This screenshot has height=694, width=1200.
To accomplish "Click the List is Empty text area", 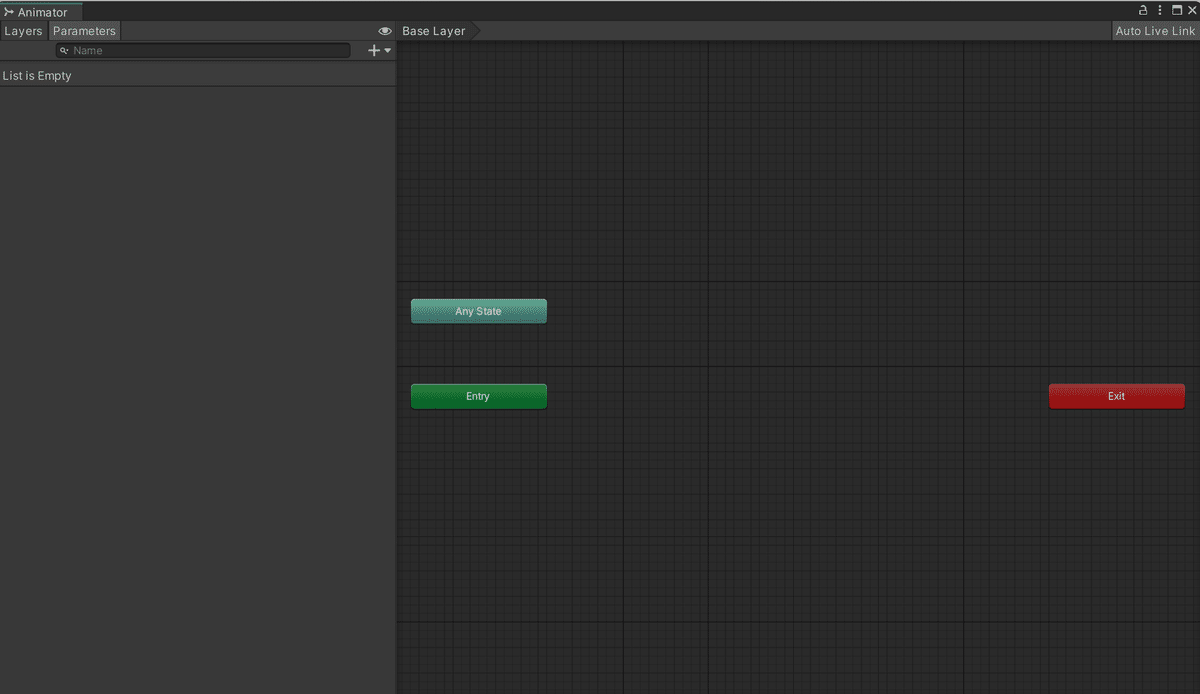I will pyautogui.click(x=37, y=75).
